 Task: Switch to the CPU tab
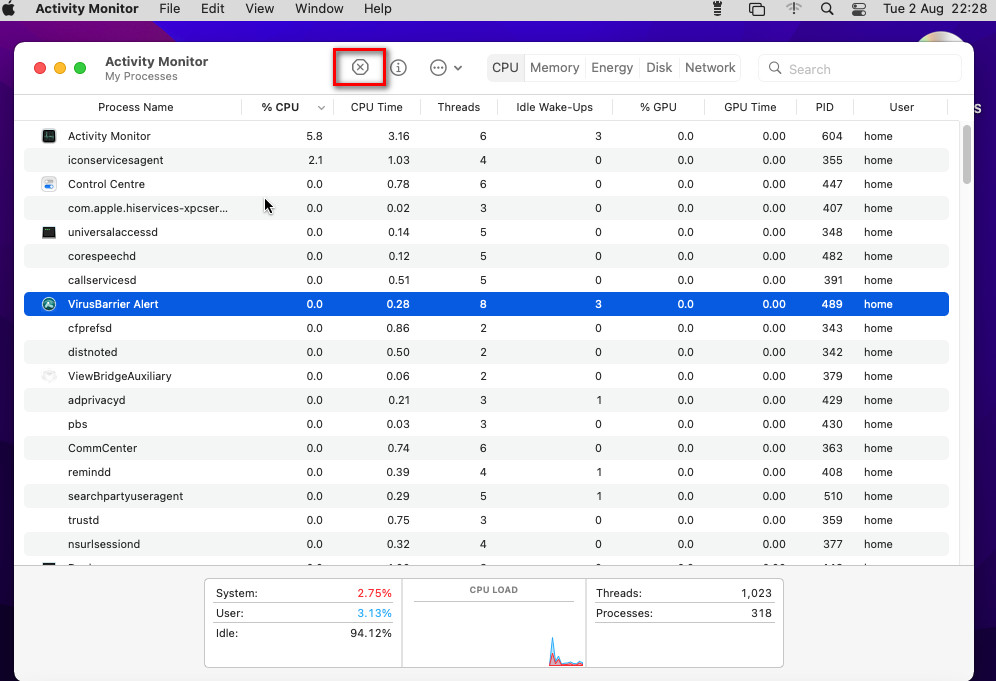point(506,67)
